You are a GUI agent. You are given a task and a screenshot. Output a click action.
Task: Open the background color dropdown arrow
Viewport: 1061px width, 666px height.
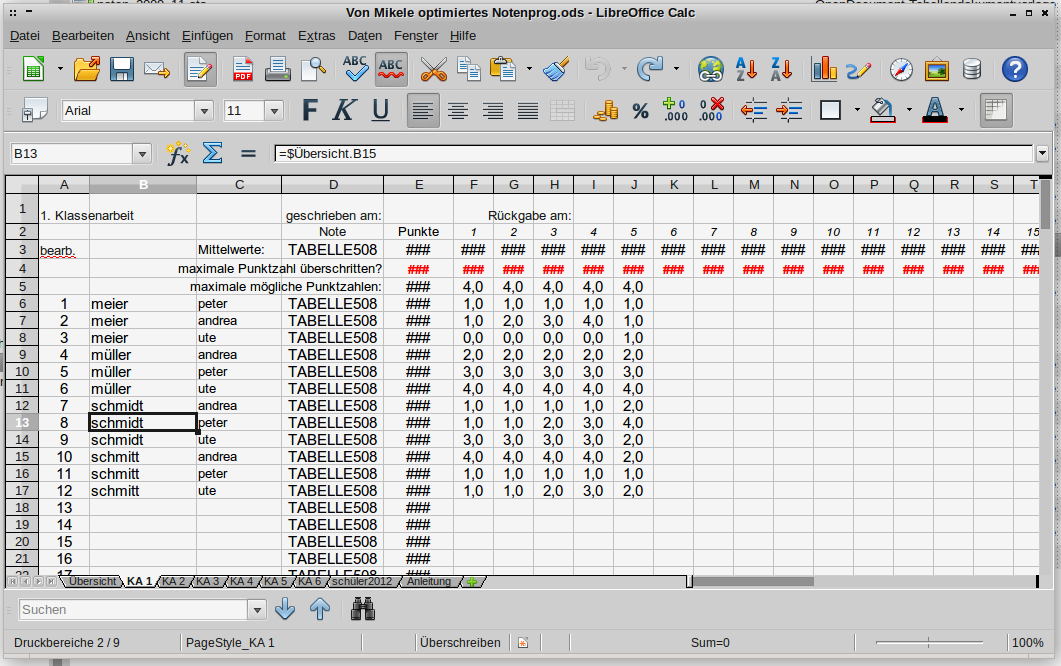[909, 110]
